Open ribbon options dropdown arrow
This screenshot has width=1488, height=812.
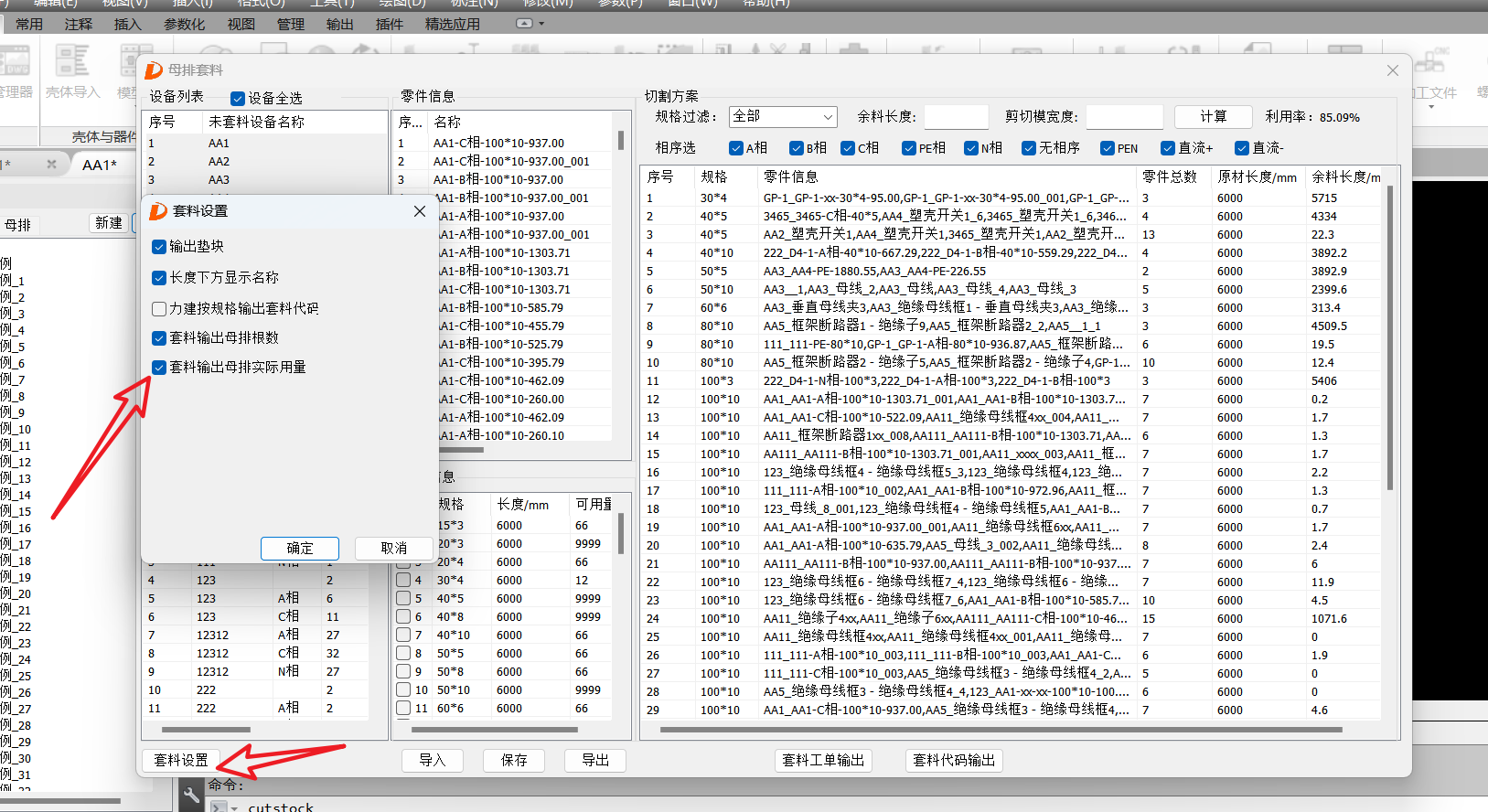(x=541, y=24)
